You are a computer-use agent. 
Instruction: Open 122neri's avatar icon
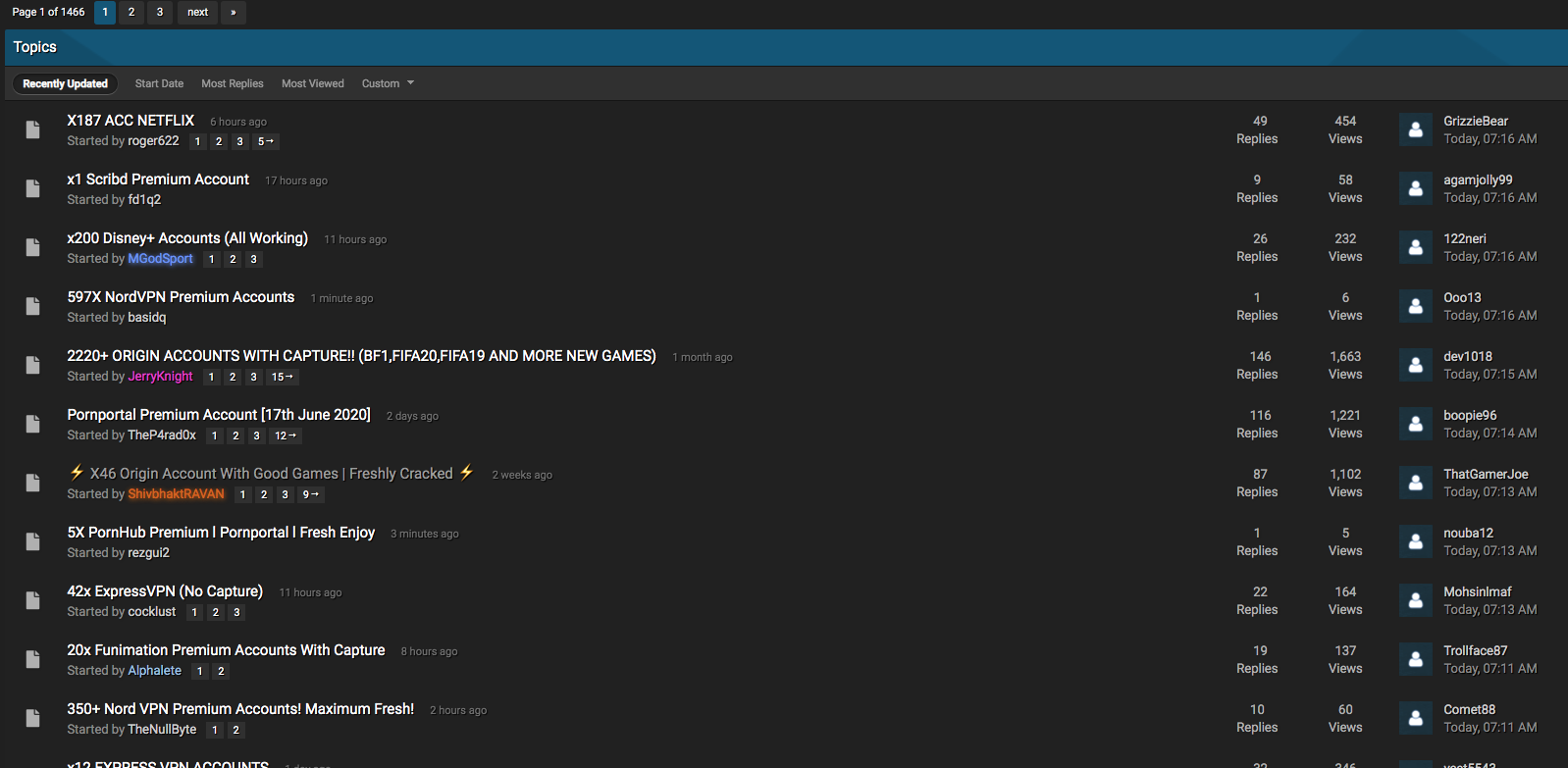[1415, 247]
